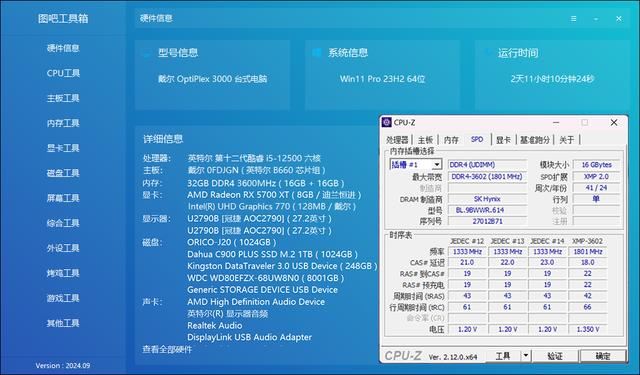Open 游戏工具 in the sidebar
640x375 pixels.
(63, 298)
